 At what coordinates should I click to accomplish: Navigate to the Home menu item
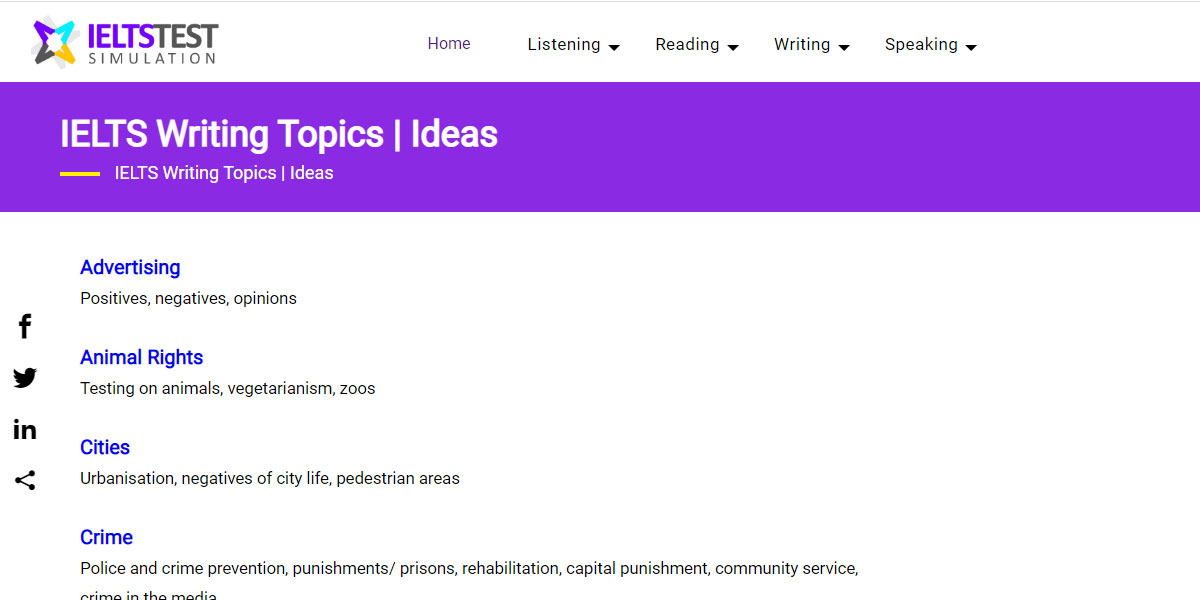point(448,43)
